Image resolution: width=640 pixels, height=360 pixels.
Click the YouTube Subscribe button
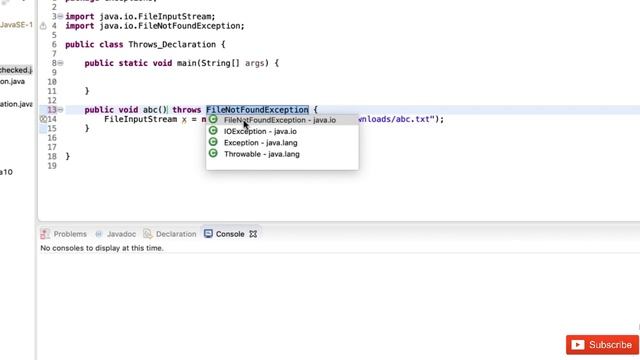pyautogui.click(x=602, y=345)
